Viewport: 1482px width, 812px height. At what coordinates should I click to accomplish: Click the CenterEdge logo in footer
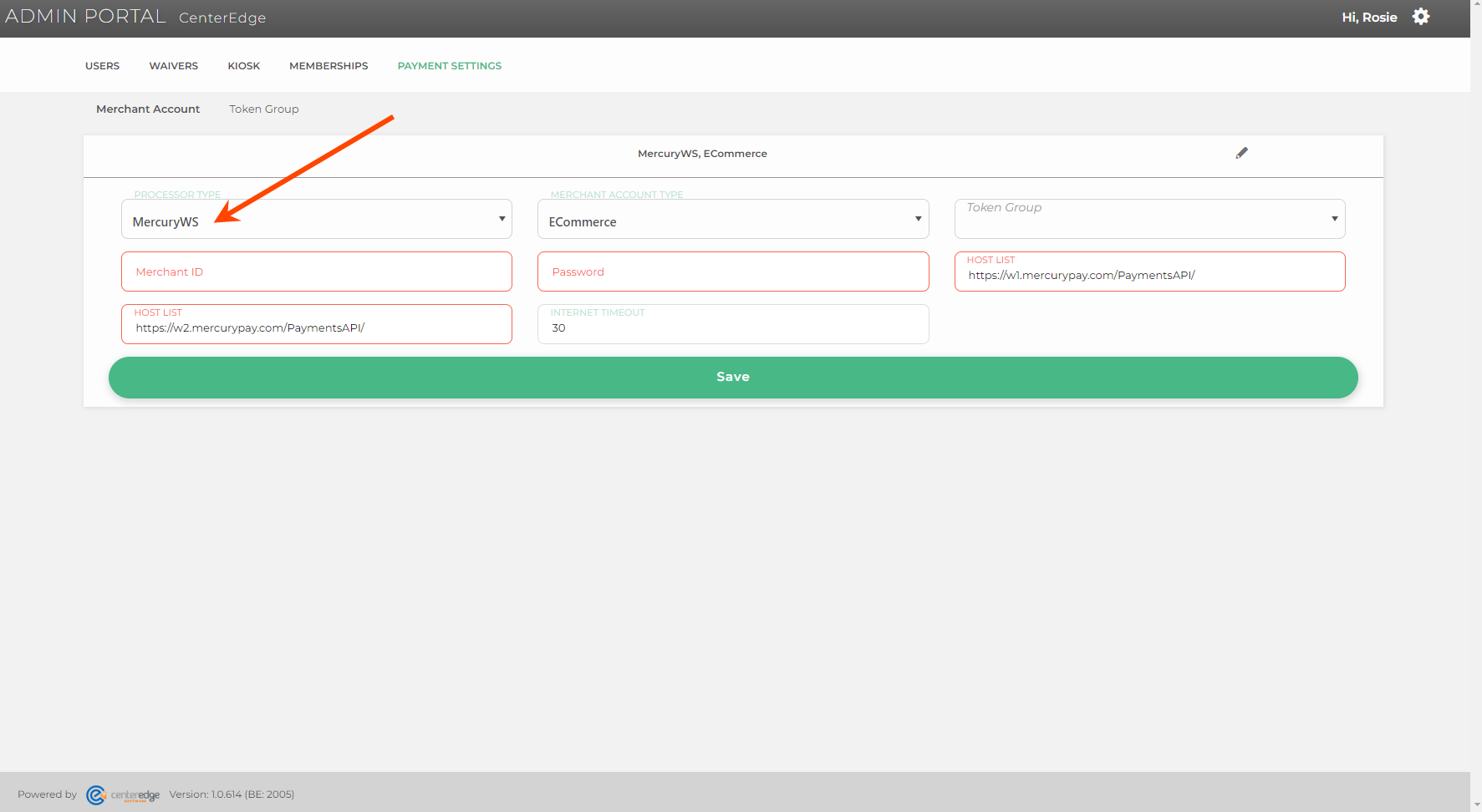pyautogui.click(x=123, y=794)
